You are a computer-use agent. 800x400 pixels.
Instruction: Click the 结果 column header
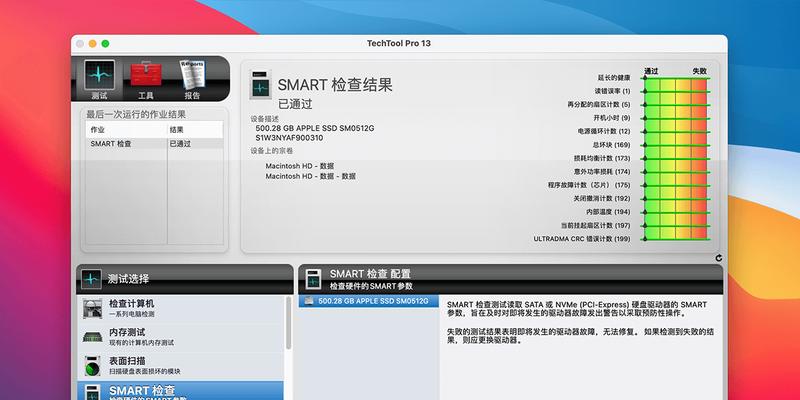pos(195,130)
